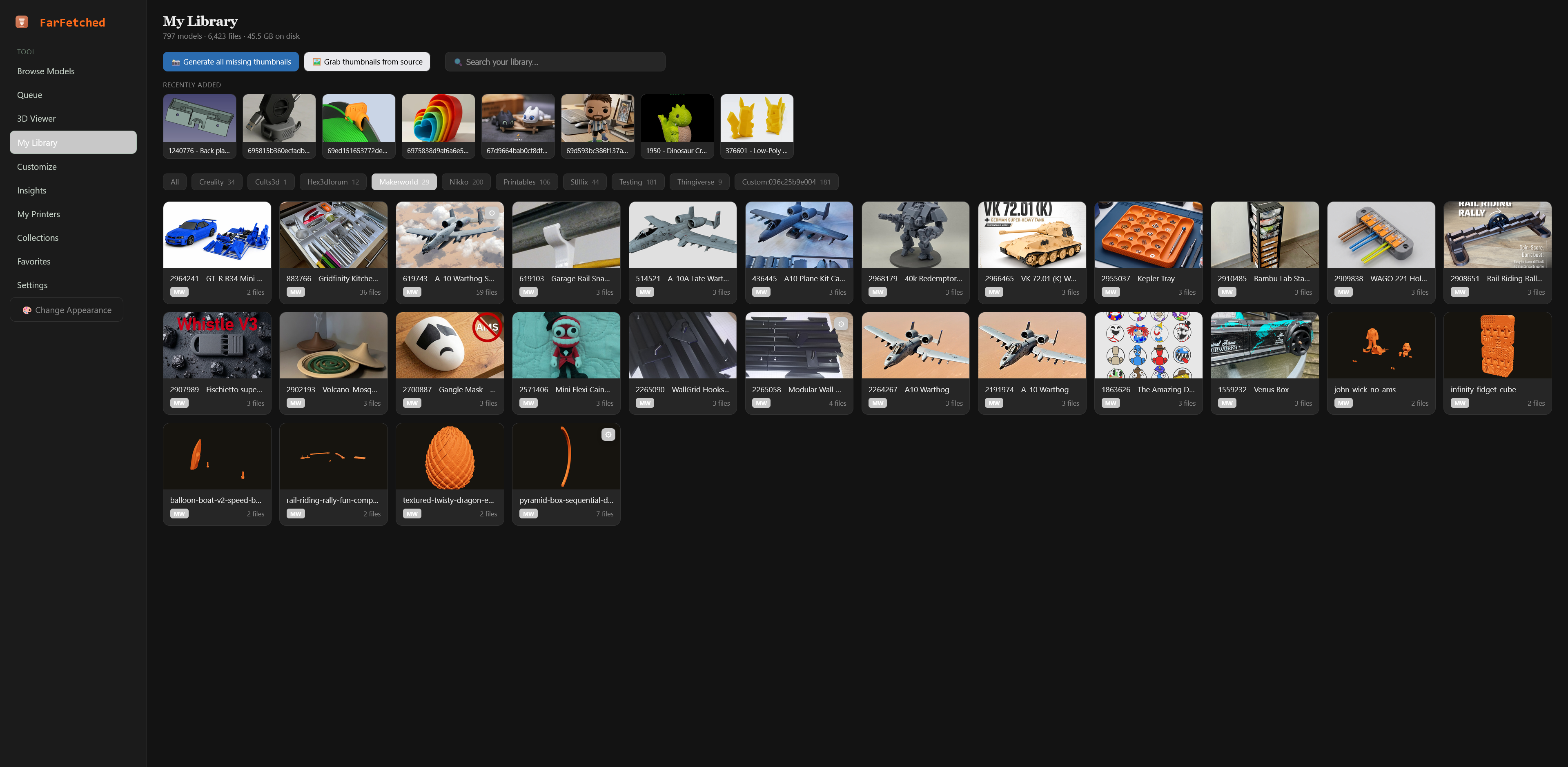Click the picture icon in Grab thumbnails button
1568x767 pixels.
coord(316,62)
